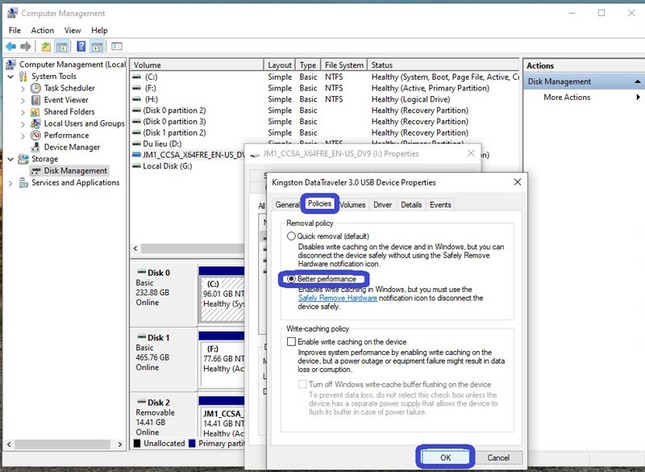Click the Task Scheduler clock icon
This screenshot has height=472, width=645.
36,88
